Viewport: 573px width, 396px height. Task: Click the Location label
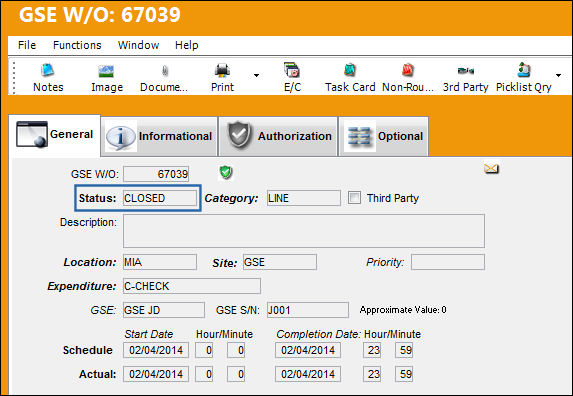coord(90,262)
